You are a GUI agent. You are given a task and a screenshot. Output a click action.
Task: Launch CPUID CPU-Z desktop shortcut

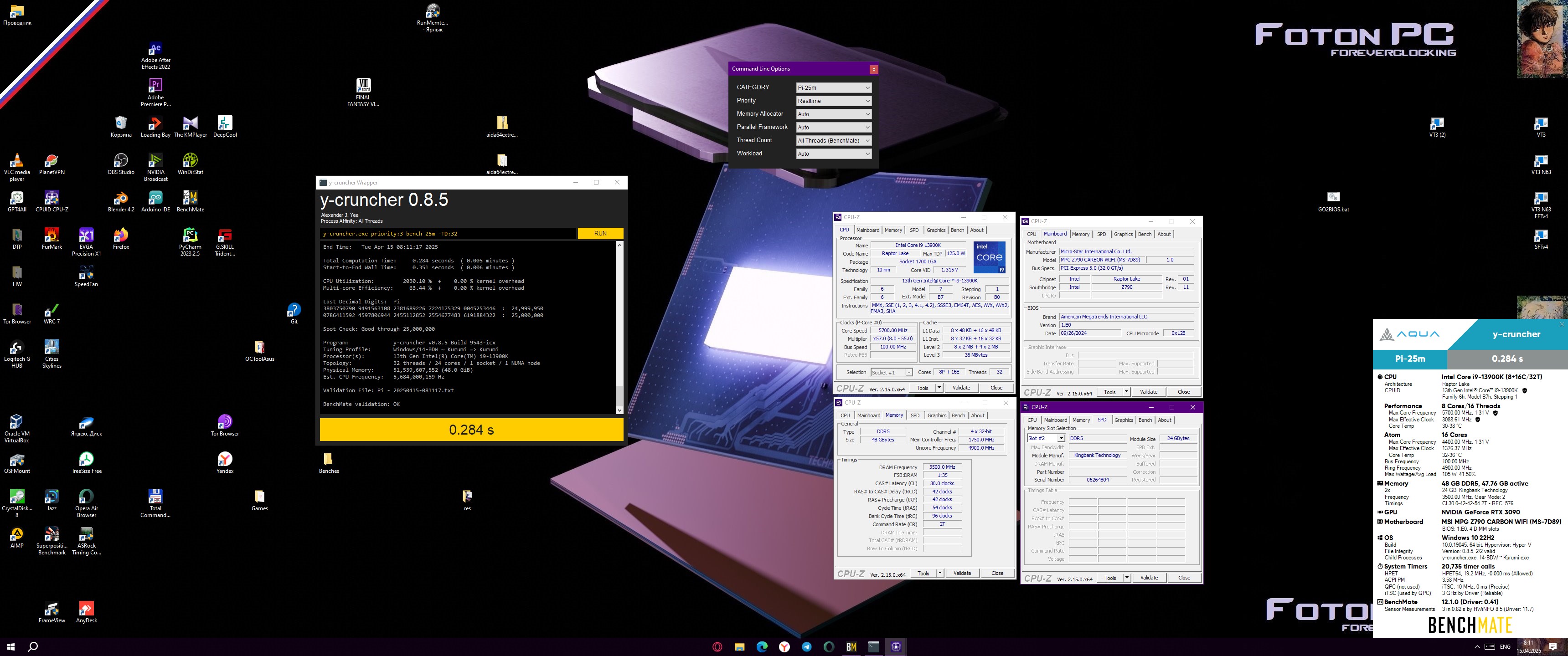click(52, 201)
